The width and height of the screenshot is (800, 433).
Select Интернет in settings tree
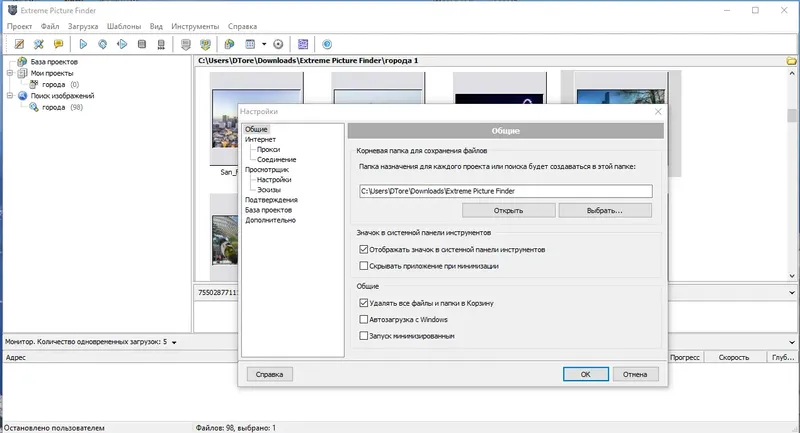coord(260,139)
